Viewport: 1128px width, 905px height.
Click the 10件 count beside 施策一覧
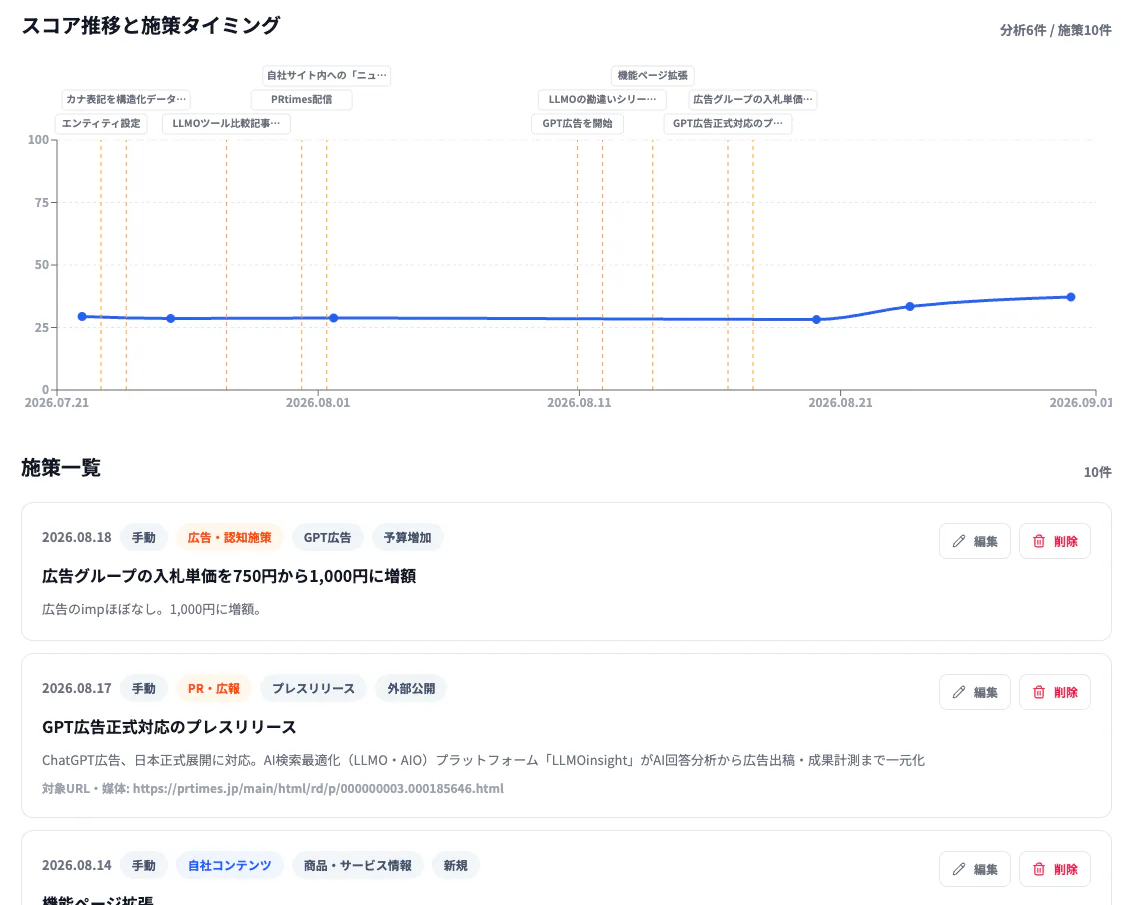1097,472
